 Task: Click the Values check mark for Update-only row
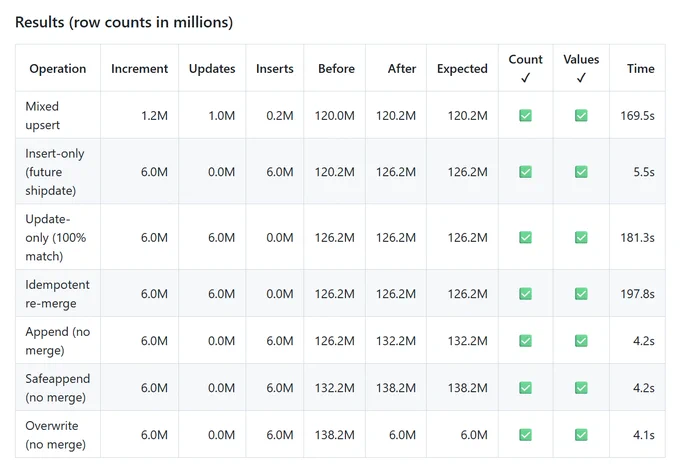[581, 237]
